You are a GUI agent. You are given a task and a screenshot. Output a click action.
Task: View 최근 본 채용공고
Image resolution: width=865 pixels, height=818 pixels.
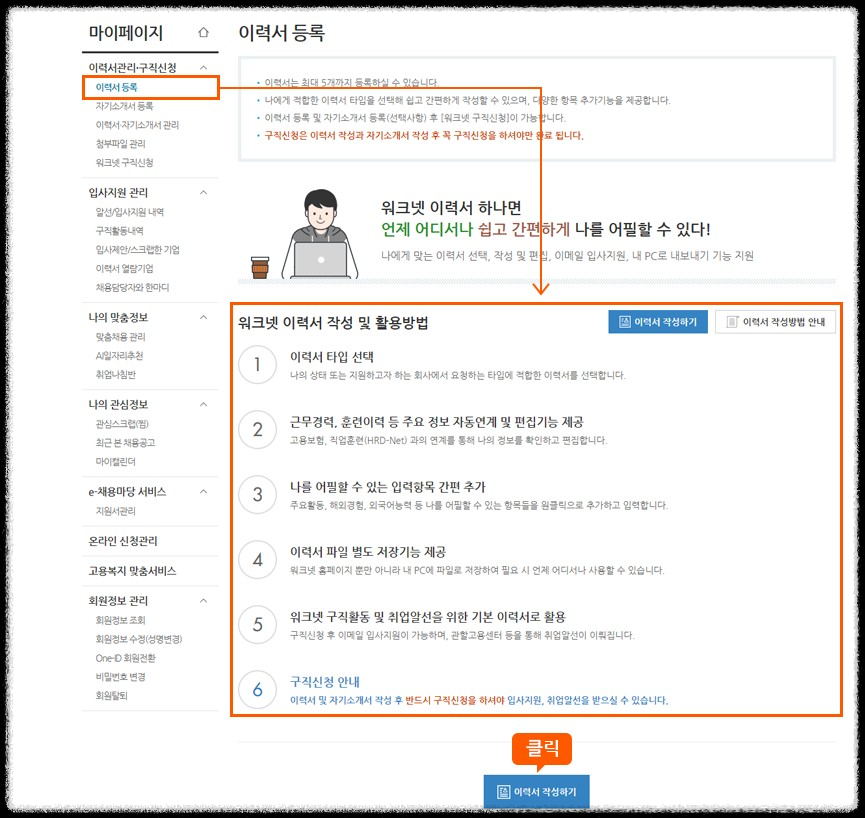[x=125, y=442]
